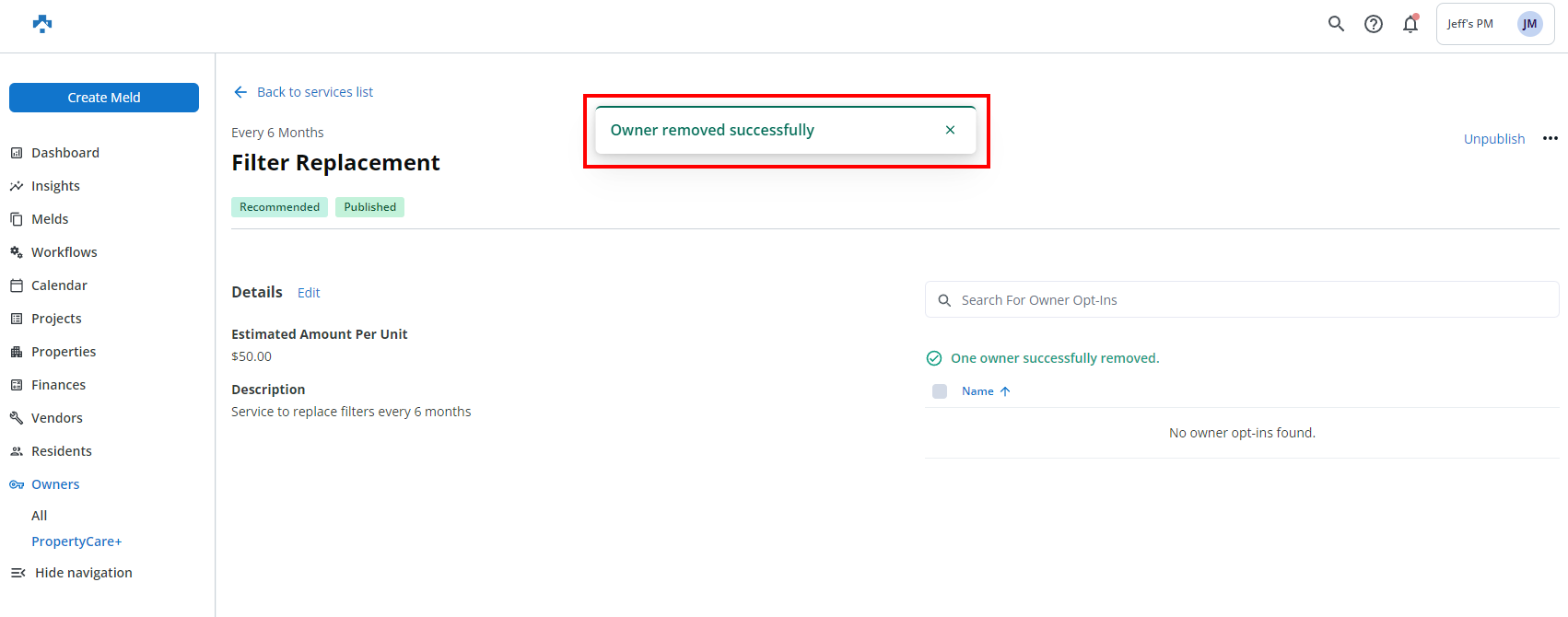Open Dashboard from the sidebar
Viewport: 1568px width, 617px height.
coord(64,153)
